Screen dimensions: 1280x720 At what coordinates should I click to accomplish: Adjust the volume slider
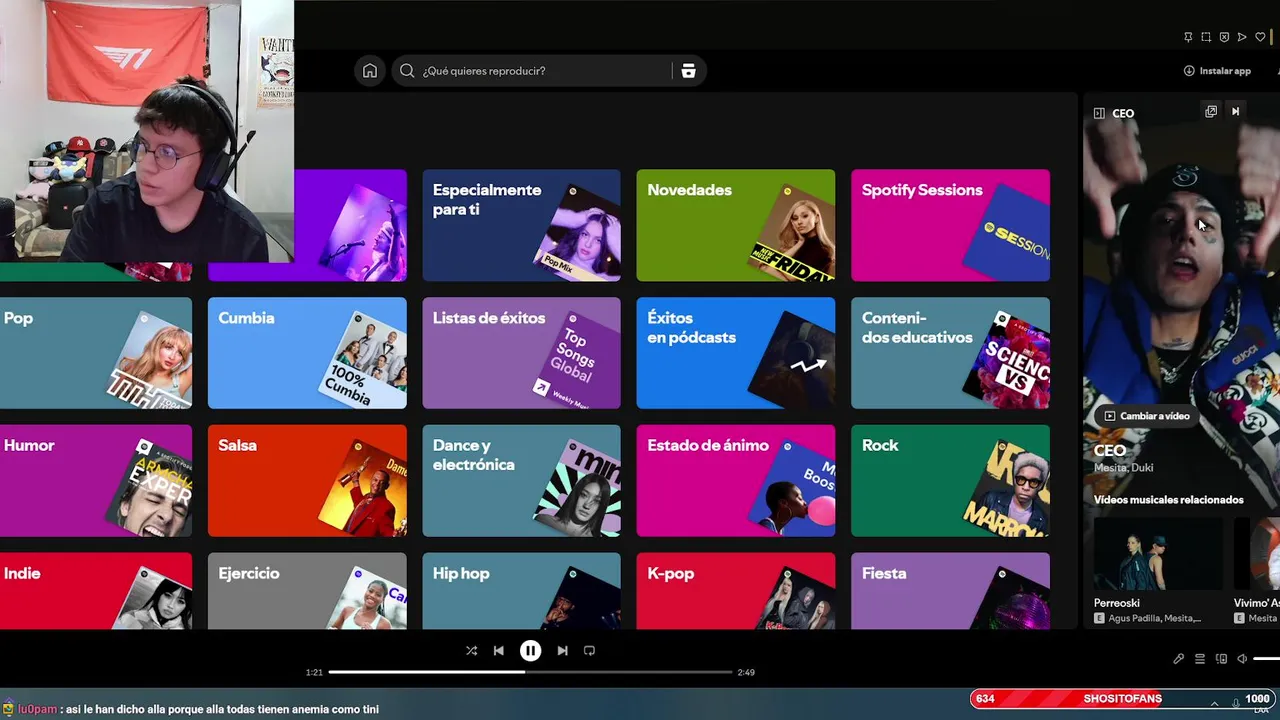pyautogui.click(x=1266, y=659)
